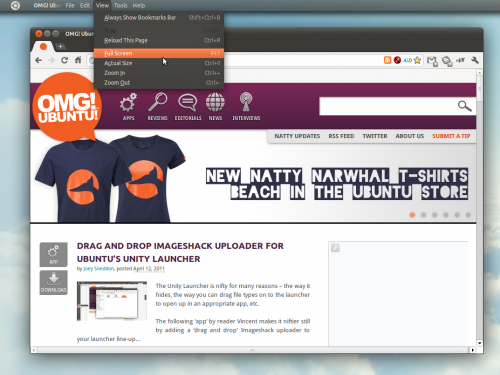Image resolution: width=500 pixels, height=375 pixels.
Task: Select second carousel dot
Action: [x=423, y=215]
